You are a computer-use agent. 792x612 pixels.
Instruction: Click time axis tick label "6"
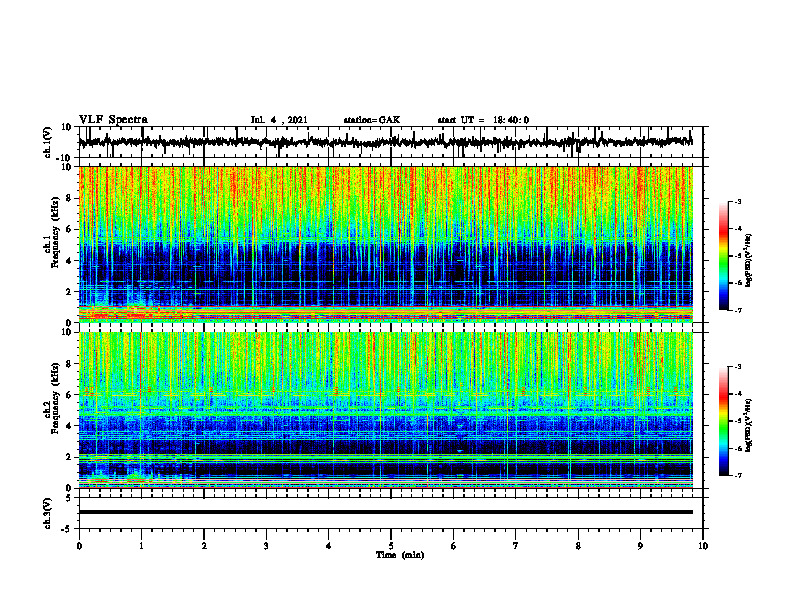pyautogui.click(x=454, y=546)
